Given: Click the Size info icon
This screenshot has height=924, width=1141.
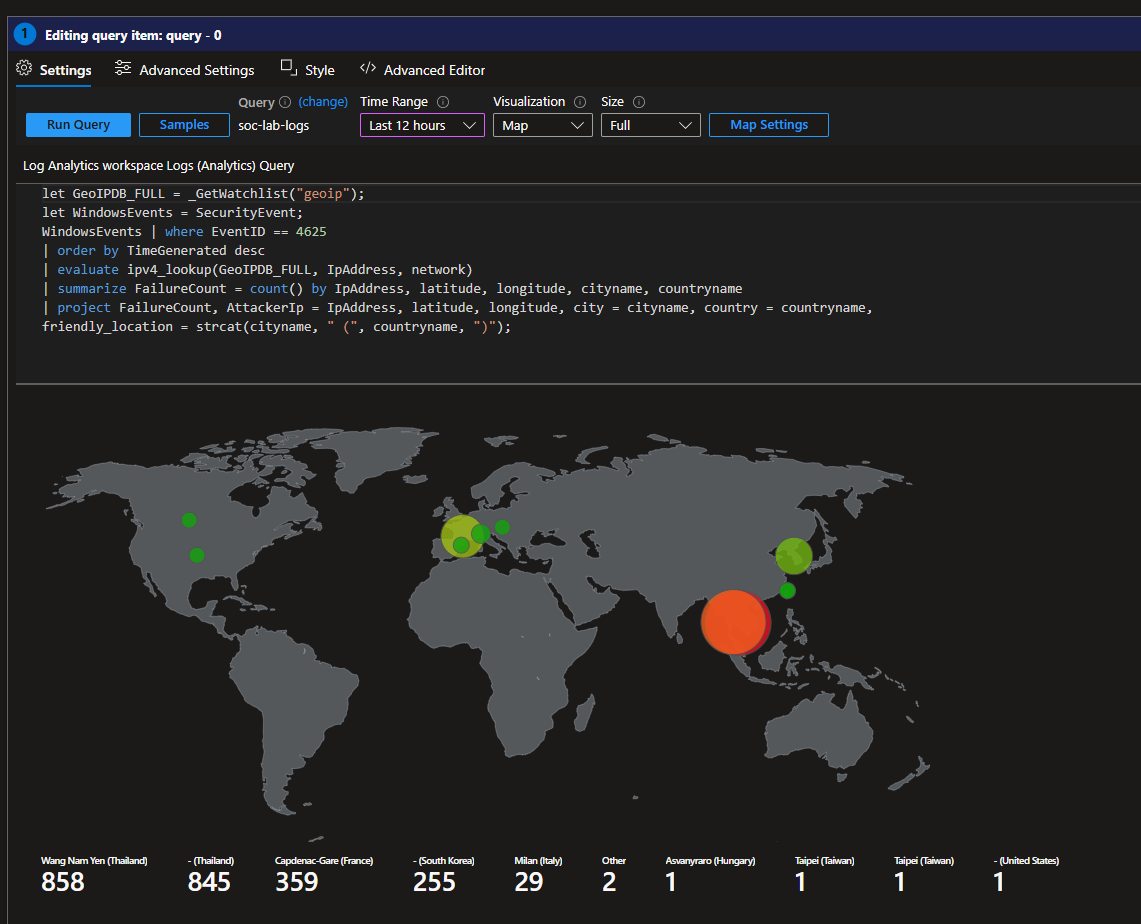Looking at the screenshot, I should tap(639, 102).
